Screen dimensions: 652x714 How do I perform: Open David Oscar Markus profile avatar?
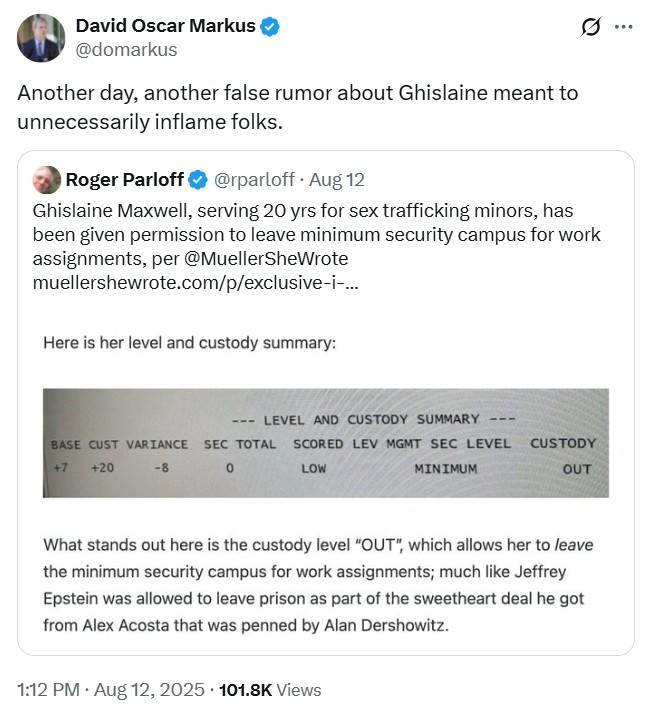tap(41, 38)
